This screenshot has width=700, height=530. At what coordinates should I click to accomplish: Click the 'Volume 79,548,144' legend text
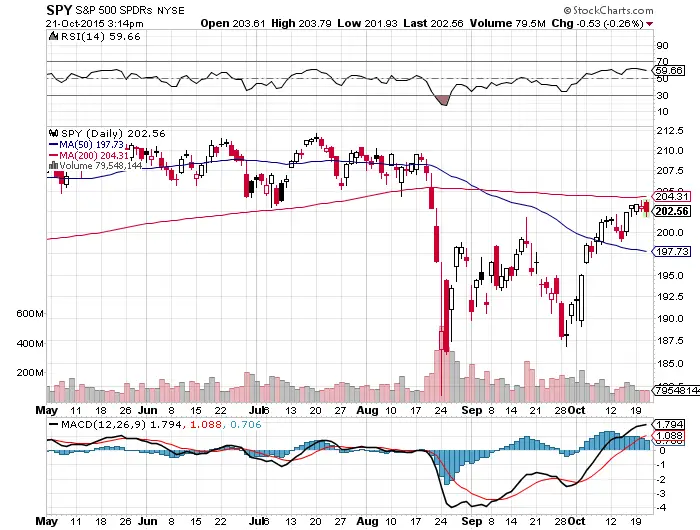point(101,166)
